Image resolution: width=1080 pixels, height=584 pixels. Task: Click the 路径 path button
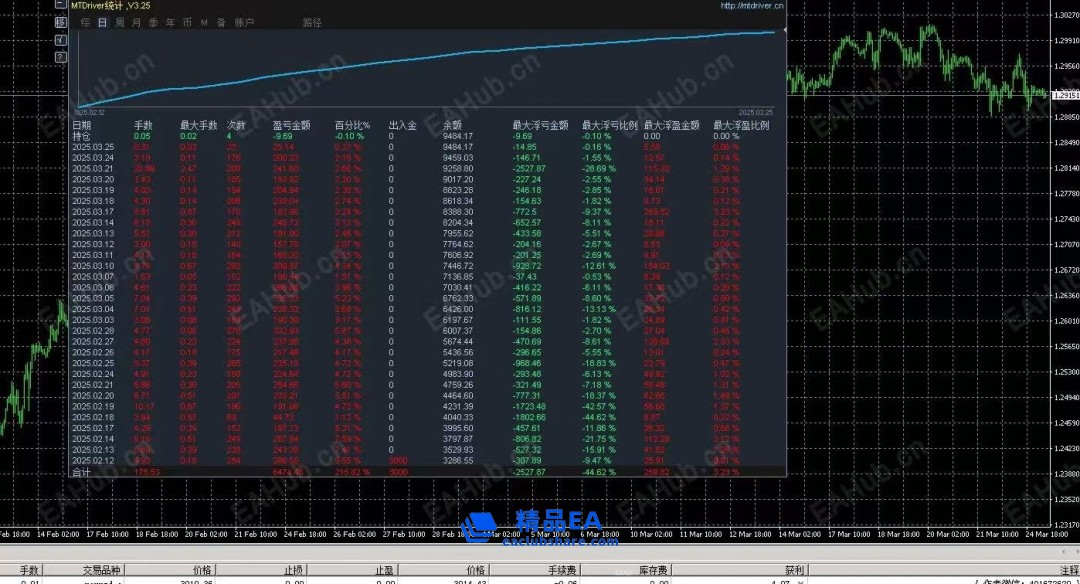coord(312,22)
